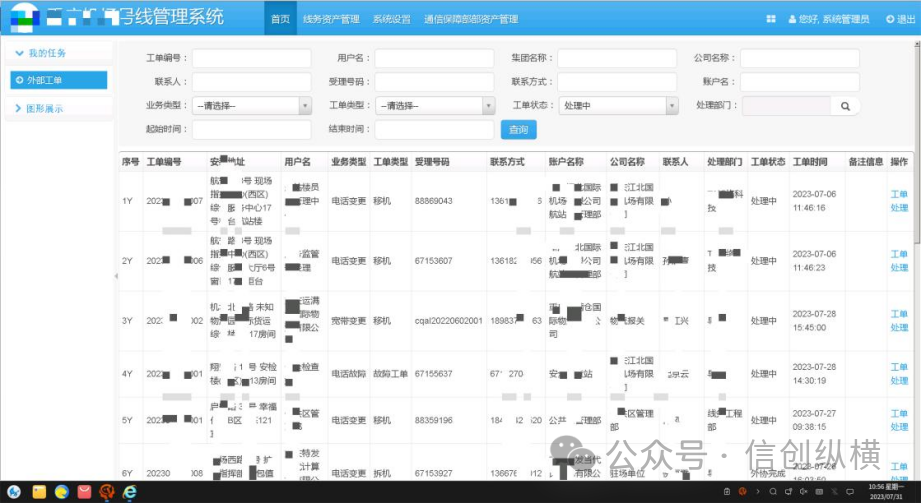Switch to the 首页 tab
The height and width of the screenshot is (504, 921).
click(x=280, y=19)
